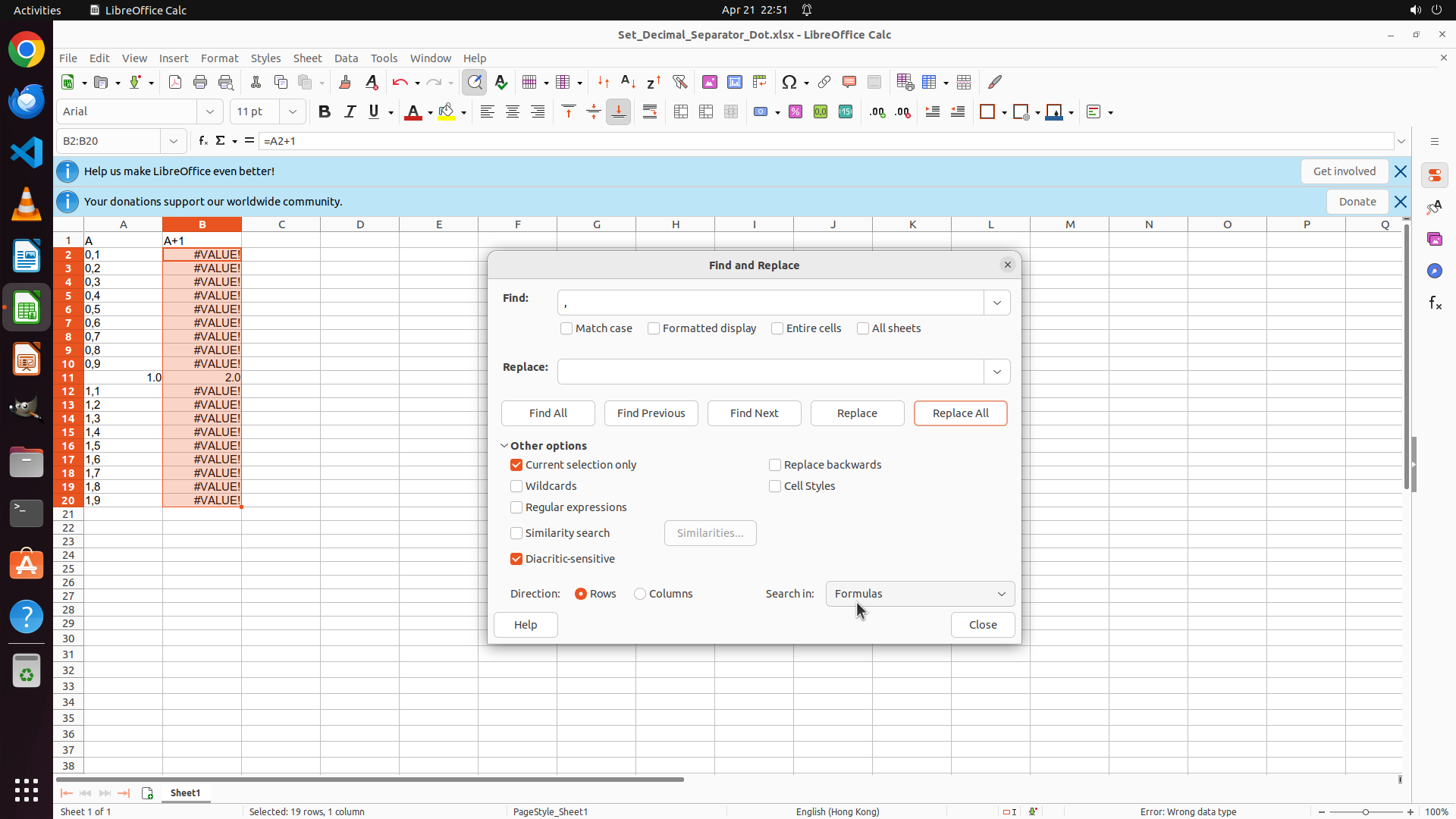Open the Sheet menu
The height and width of the screenshot is (819, 1456).
307,58
